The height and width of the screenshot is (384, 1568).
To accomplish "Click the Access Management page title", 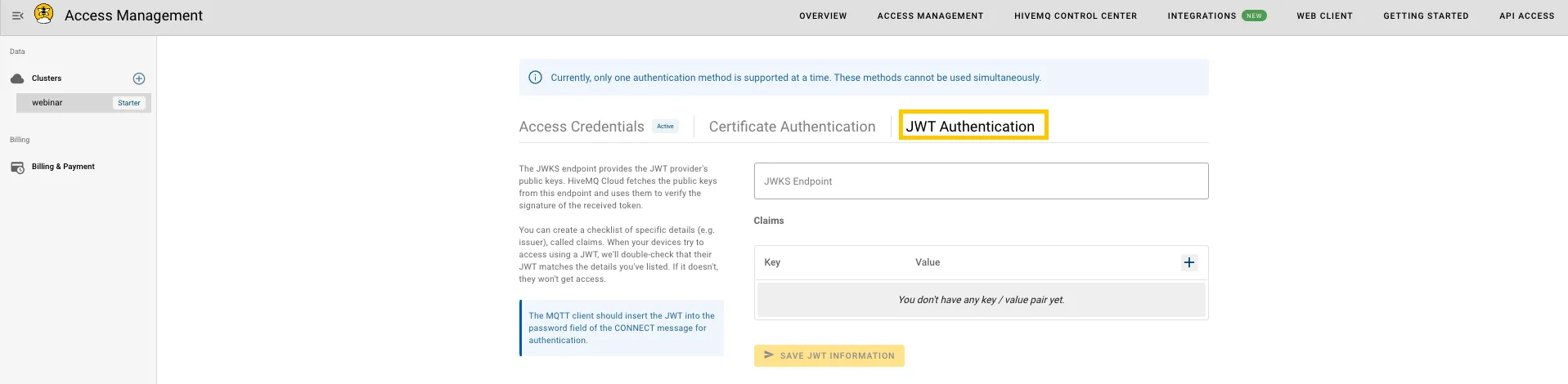I will (133, 16).
